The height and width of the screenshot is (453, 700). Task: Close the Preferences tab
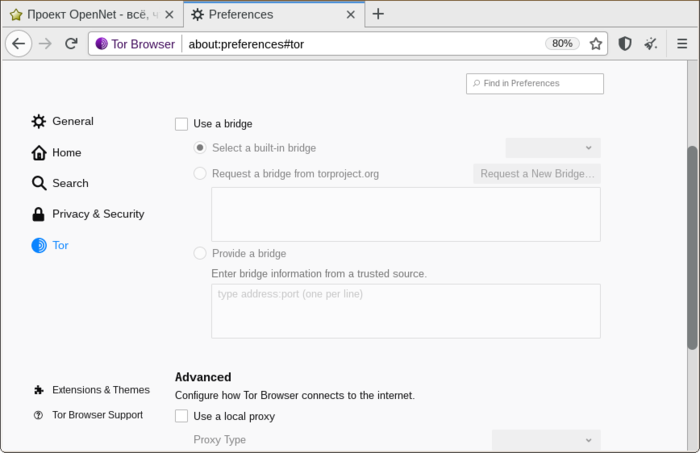[350, 15]
